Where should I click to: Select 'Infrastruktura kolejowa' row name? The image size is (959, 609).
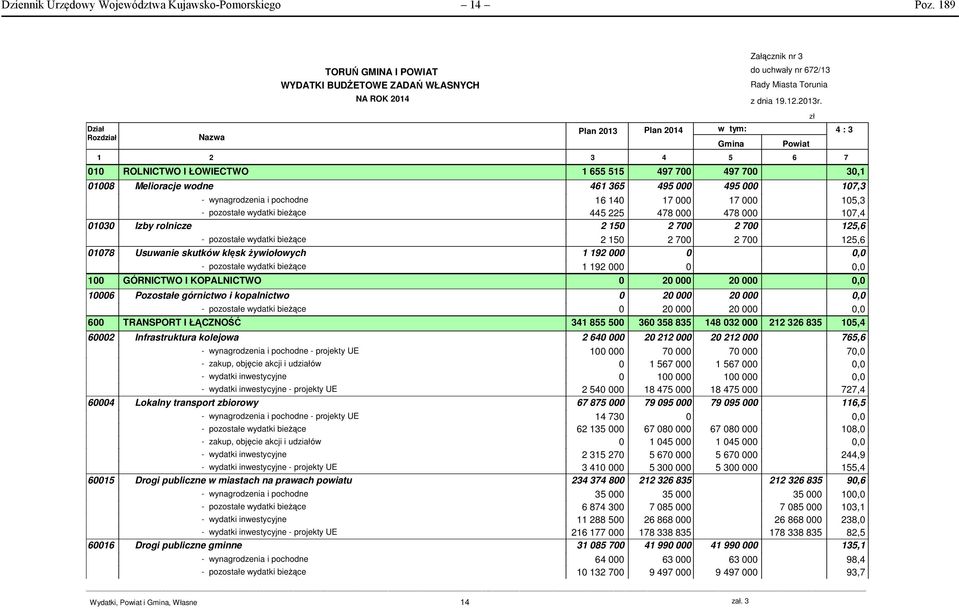click(x=187, y=337)
